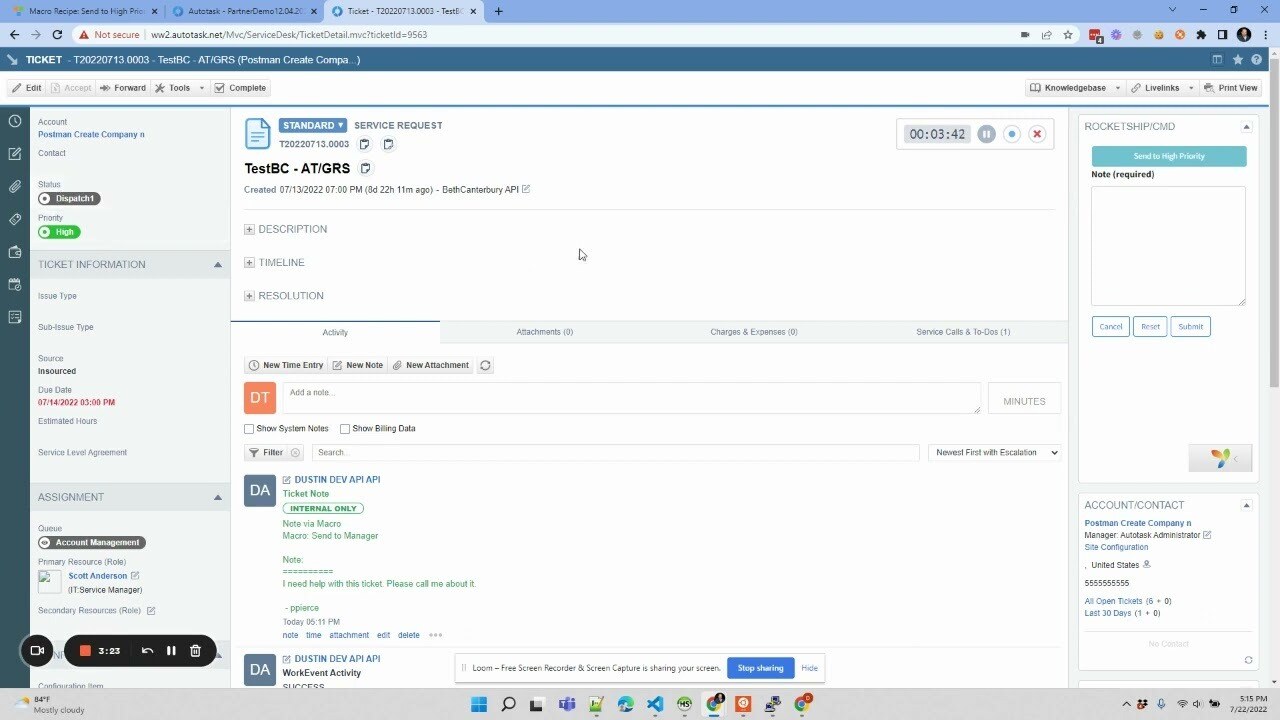Toggle Show System Notes checkbox
The image size is (1280, 720).
[249, 429]
